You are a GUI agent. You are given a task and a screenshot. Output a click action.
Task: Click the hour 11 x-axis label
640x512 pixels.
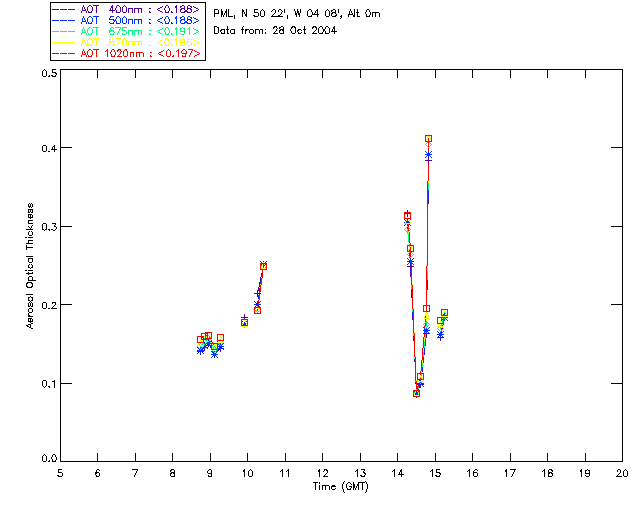click(x=285, y=473)
